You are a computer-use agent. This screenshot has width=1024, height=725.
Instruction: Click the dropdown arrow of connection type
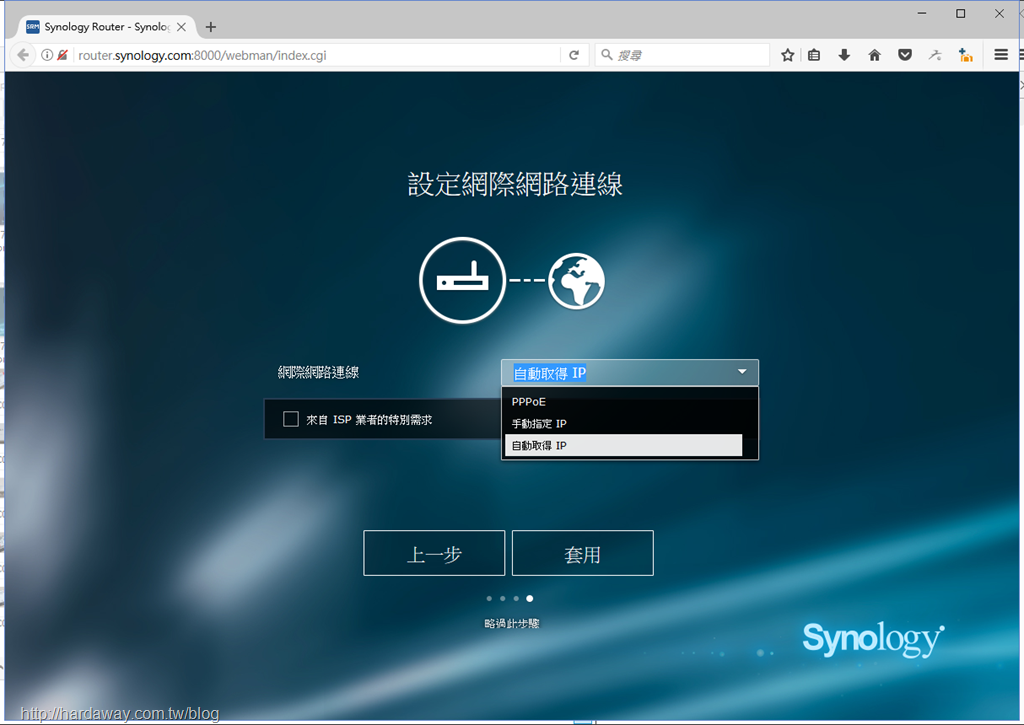[742, 372]
